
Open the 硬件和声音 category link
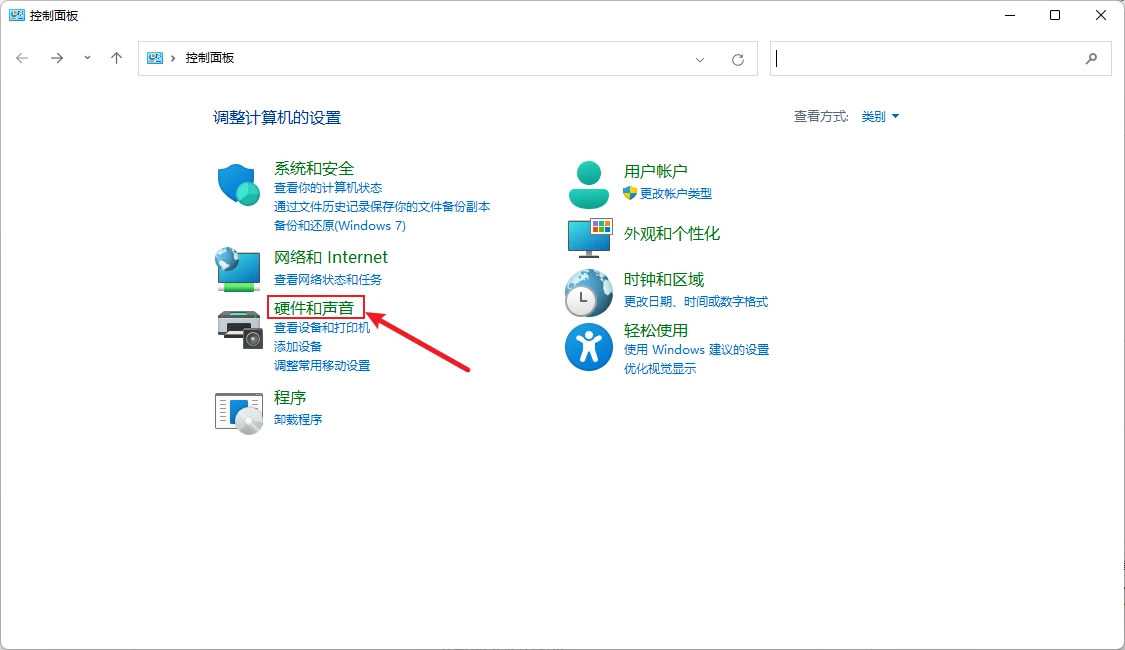coord(314,308)
